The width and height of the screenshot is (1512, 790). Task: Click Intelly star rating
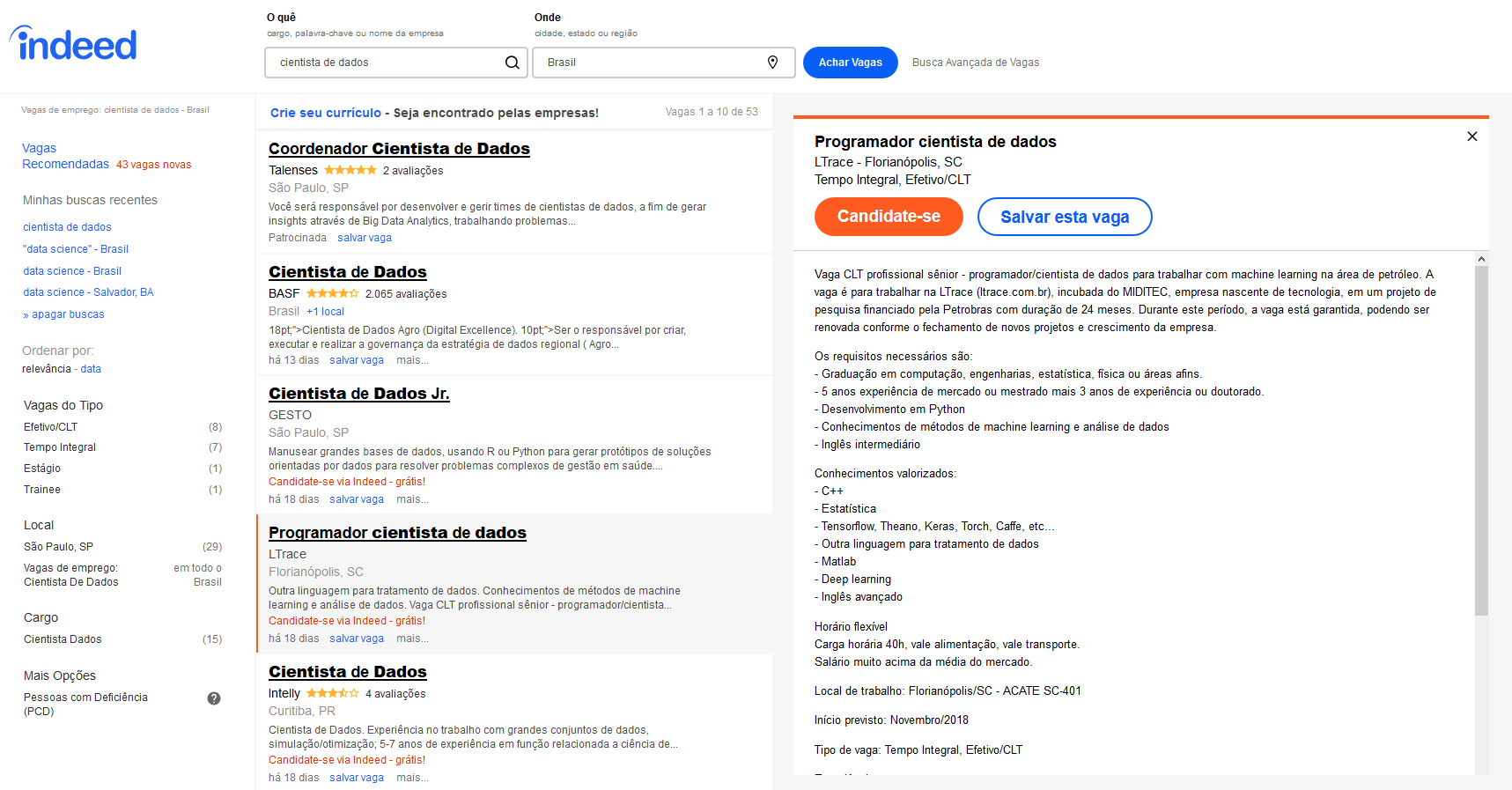point(333,693)
